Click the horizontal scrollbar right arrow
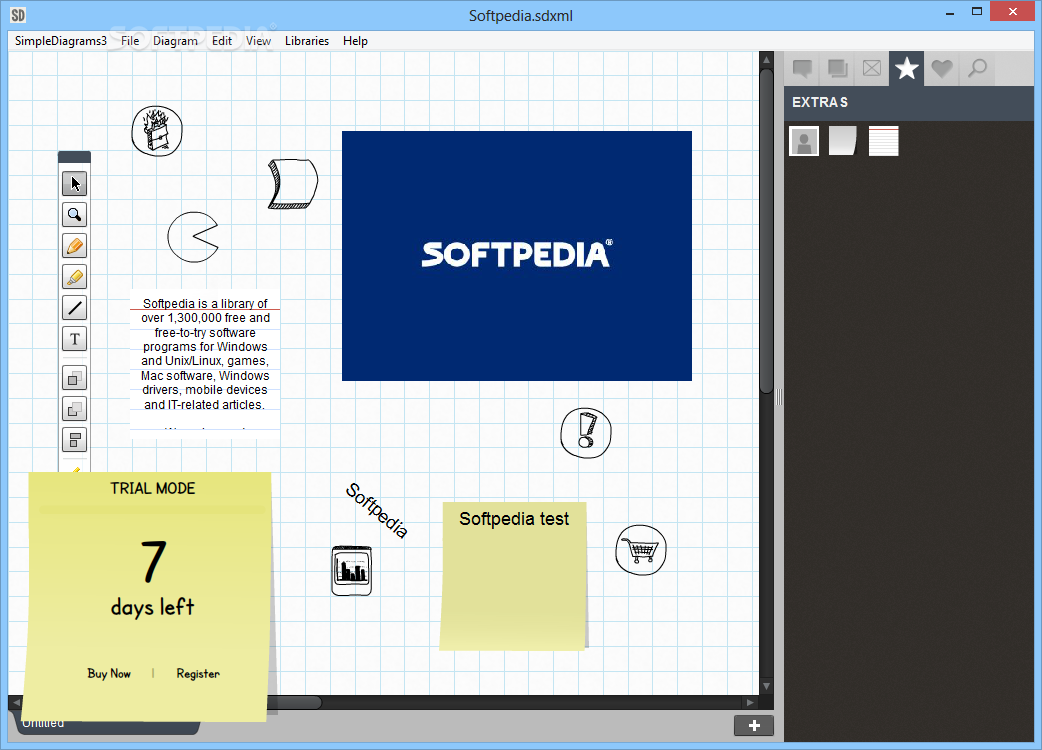The image size is (1042, 750). point(750,702)
